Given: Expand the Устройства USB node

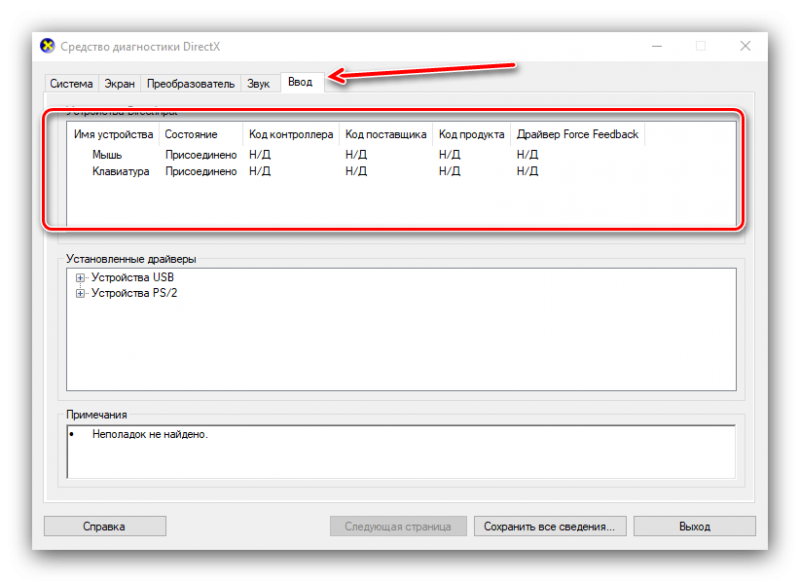Looking at the screenshot, I should [x=80, y=278].
